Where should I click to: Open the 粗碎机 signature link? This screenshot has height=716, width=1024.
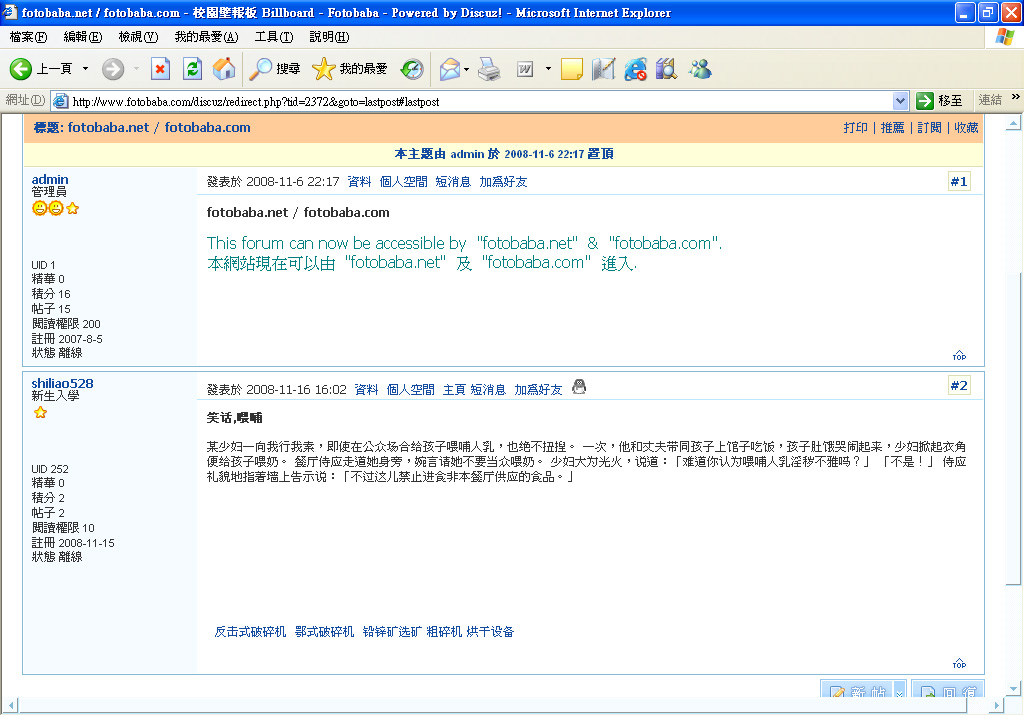[444, 632]
